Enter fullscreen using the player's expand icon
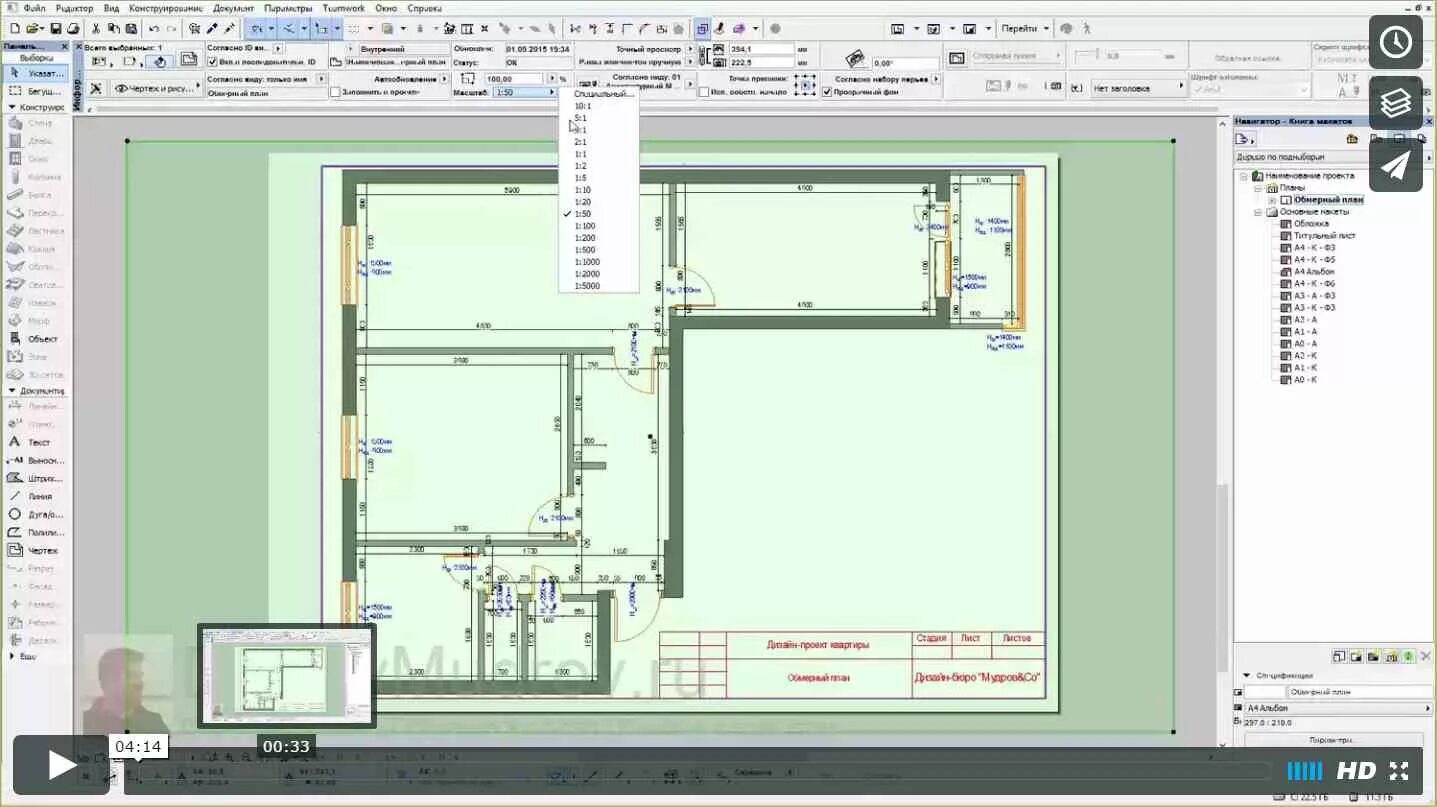The height and width of the screenshot is (807, 1437). (1398, 771)
